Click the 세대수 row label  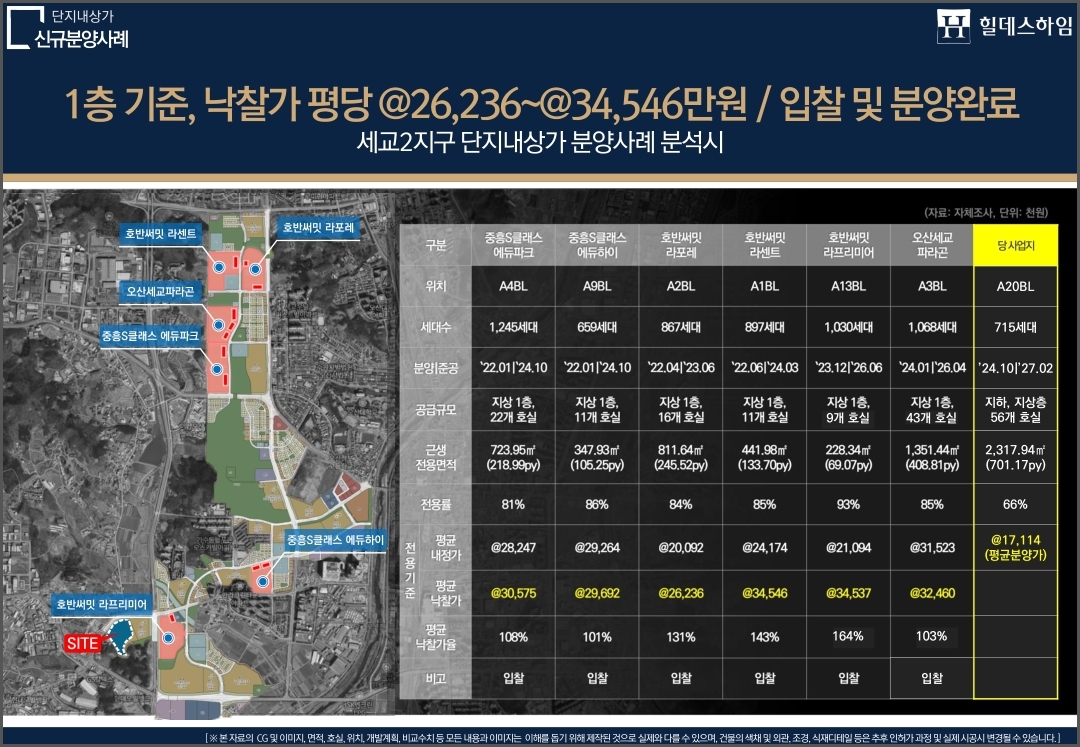(x=436, y=328)
